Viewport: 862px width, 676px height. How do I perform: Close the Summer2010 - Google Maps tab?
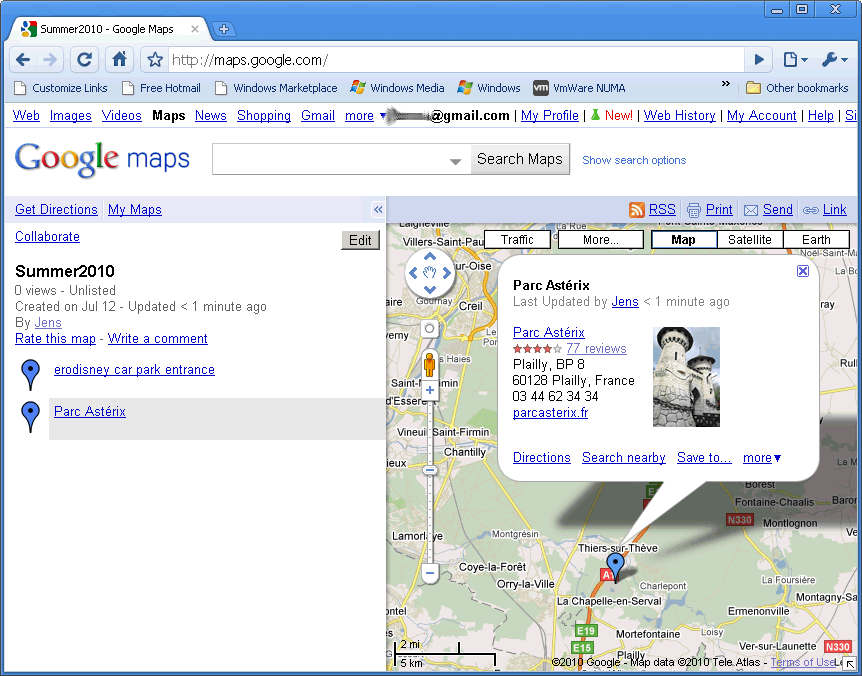tap(195, 29)
